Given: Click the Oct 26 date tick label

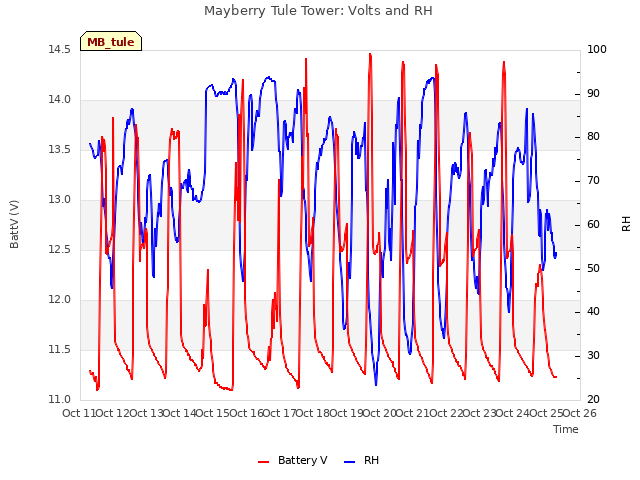Looking at the screenshot, I should (580, 413).
